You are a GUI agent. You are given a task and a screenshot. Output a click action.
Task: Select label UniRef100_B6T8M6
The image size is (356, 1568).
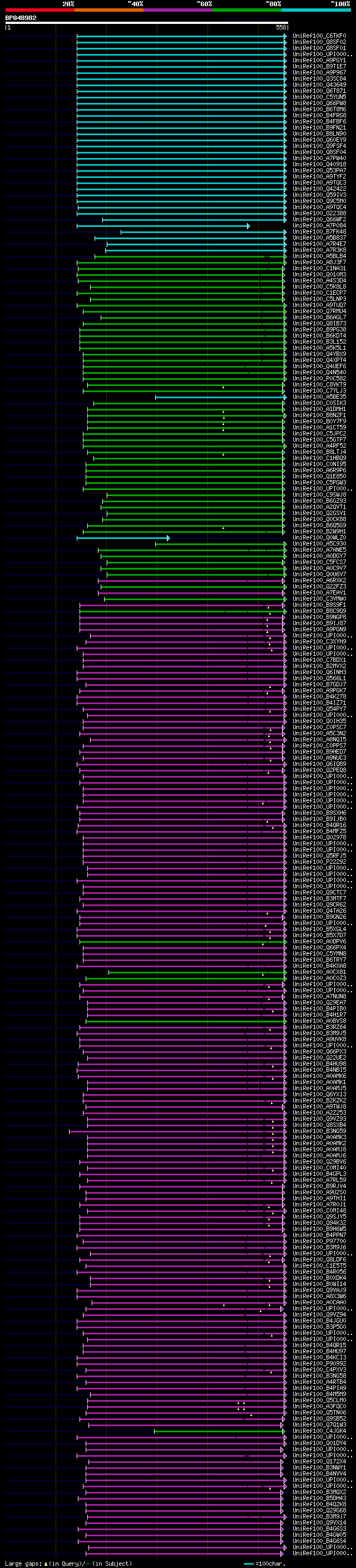[x=319, y=109]
